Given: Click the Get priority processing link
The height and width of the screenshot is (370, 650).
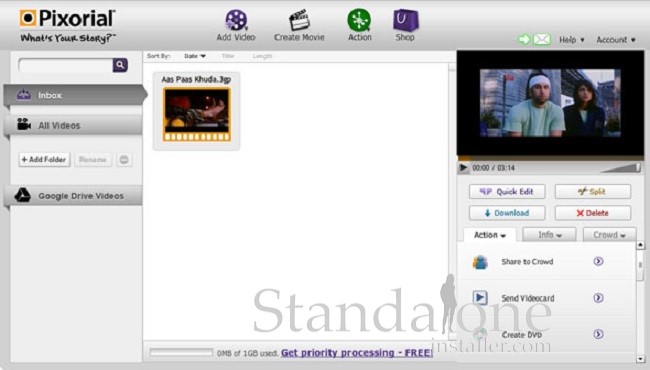Looking at the screenshot, I should 357,353.
